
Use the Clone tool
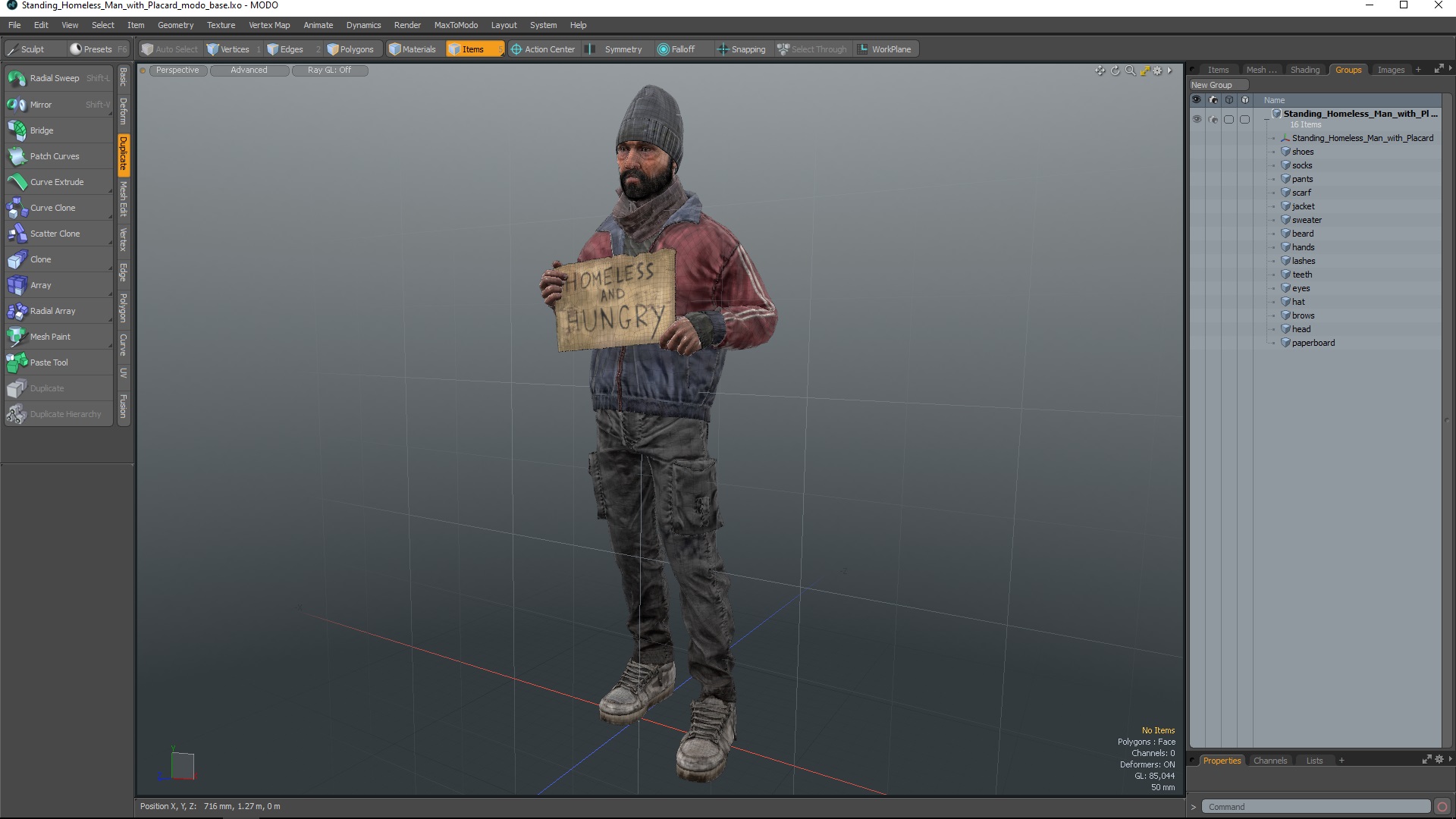click(58, 259)
